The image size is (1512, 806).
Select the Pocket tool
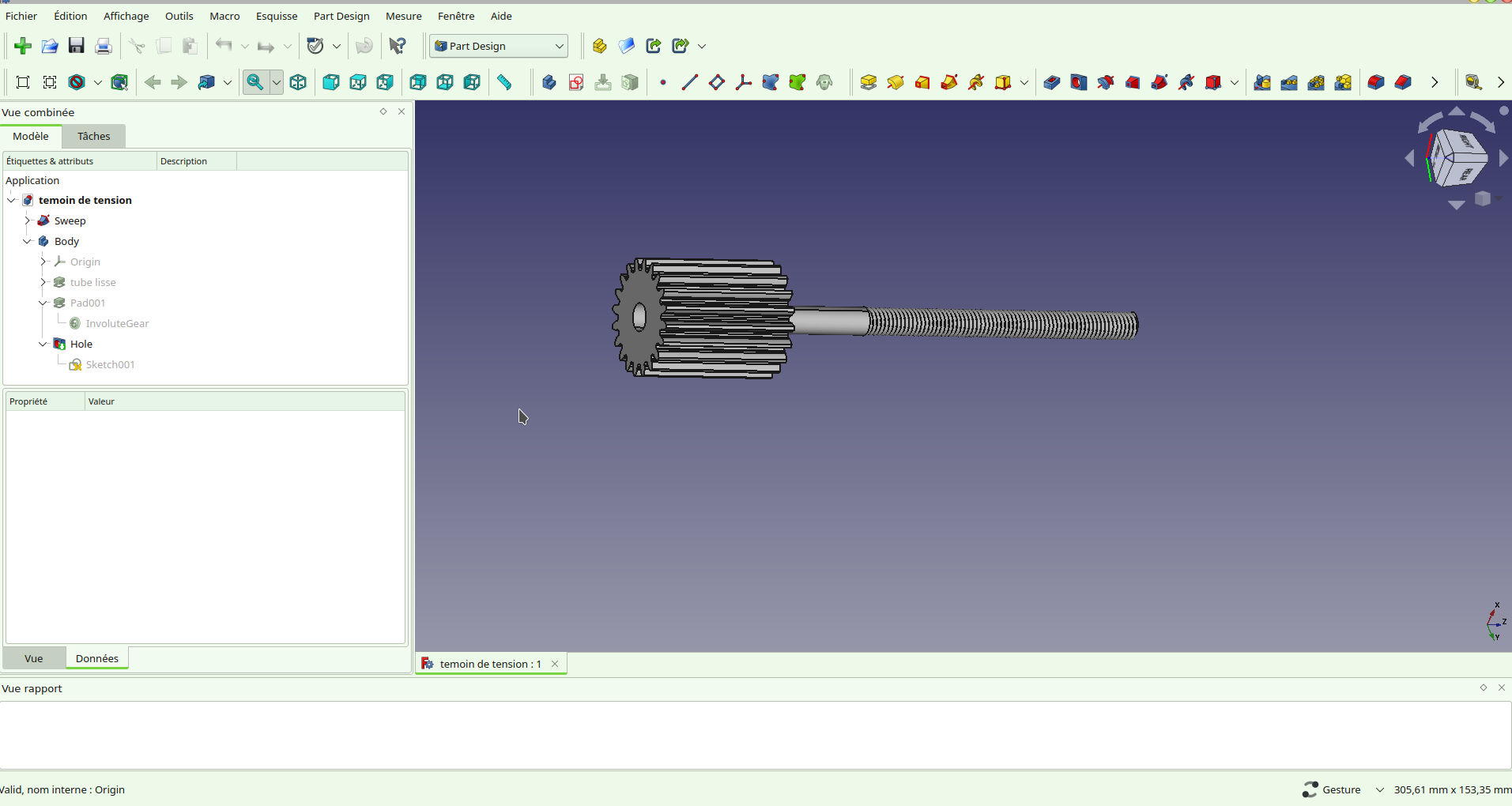pyautogui.click(x=1052, y=82)
